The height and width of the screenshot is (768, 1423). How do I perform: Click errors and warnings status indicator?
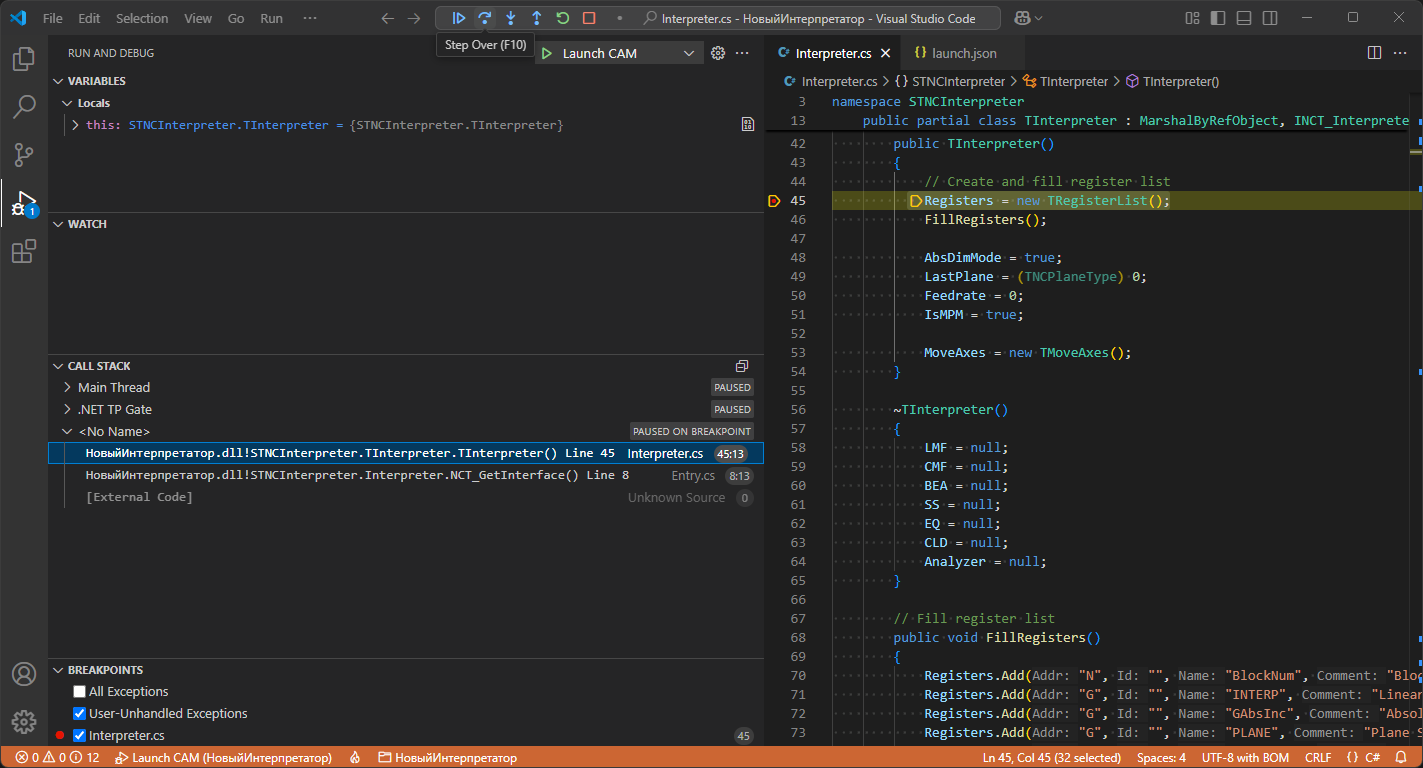(57, 758)
